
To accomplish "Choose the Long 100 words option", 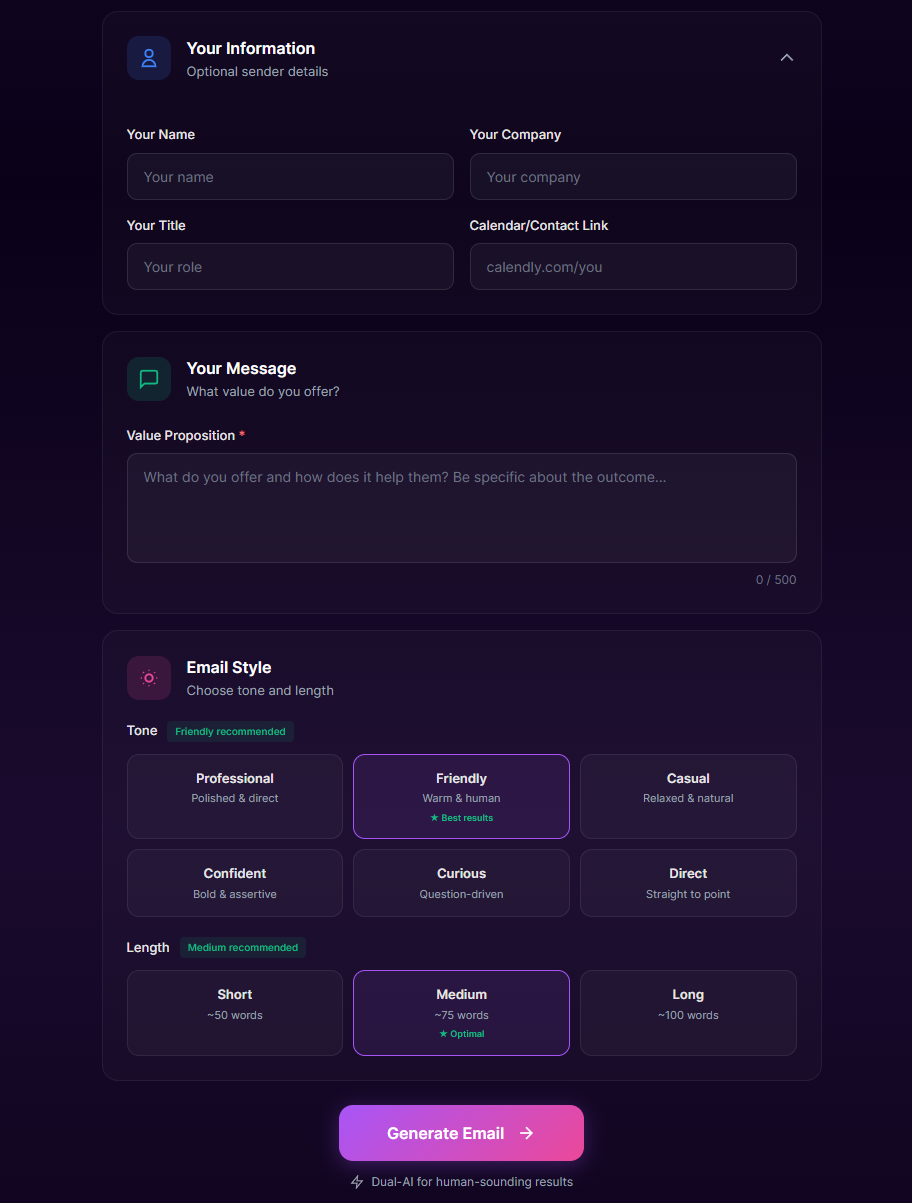I will [688, 1013].
